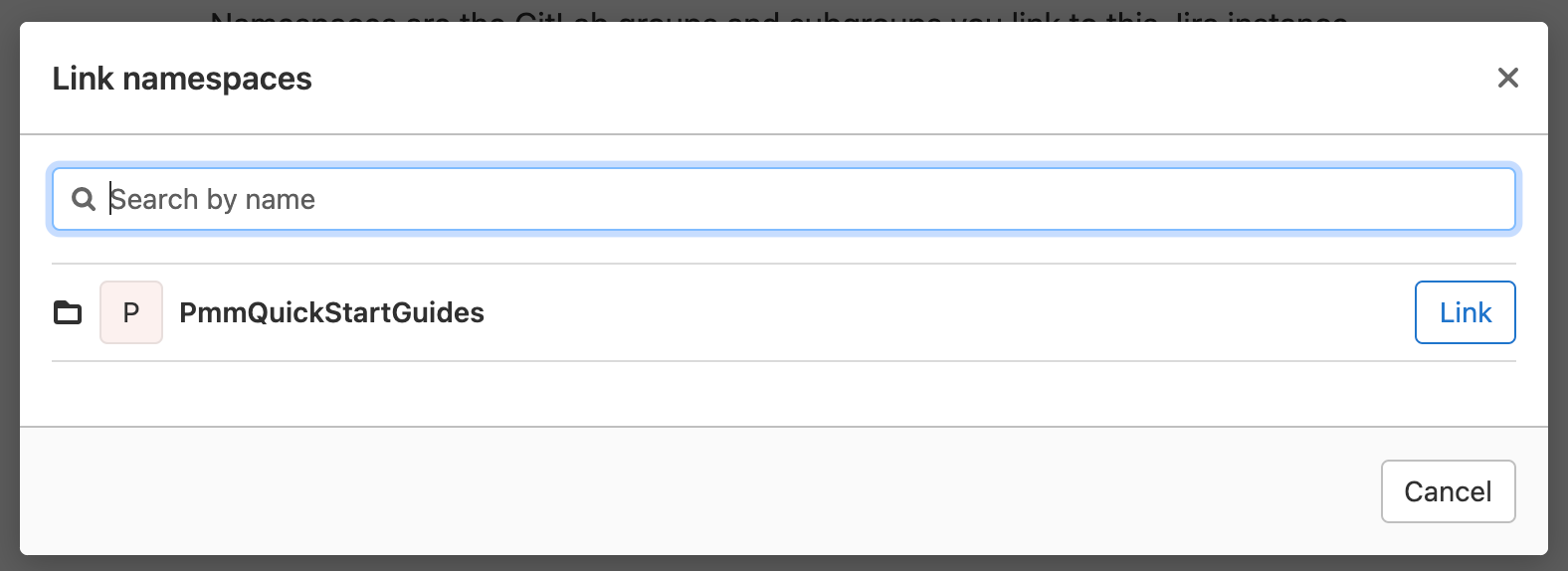Click the pink P group avatar
Screen dimensions: 1568x571
131,312
